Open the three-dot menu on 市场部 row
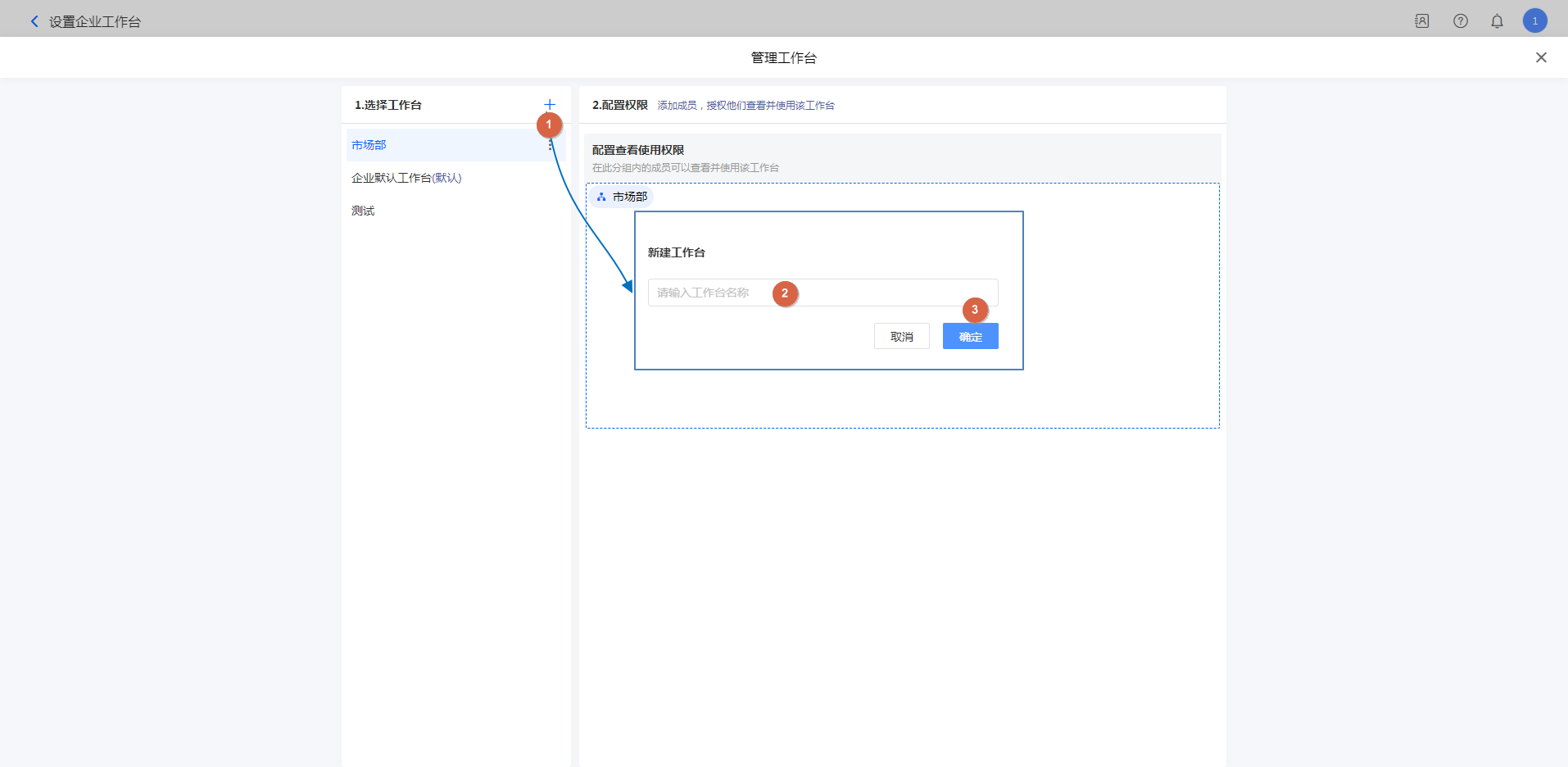The image size is (1568, 767). [x=551, y=147]
